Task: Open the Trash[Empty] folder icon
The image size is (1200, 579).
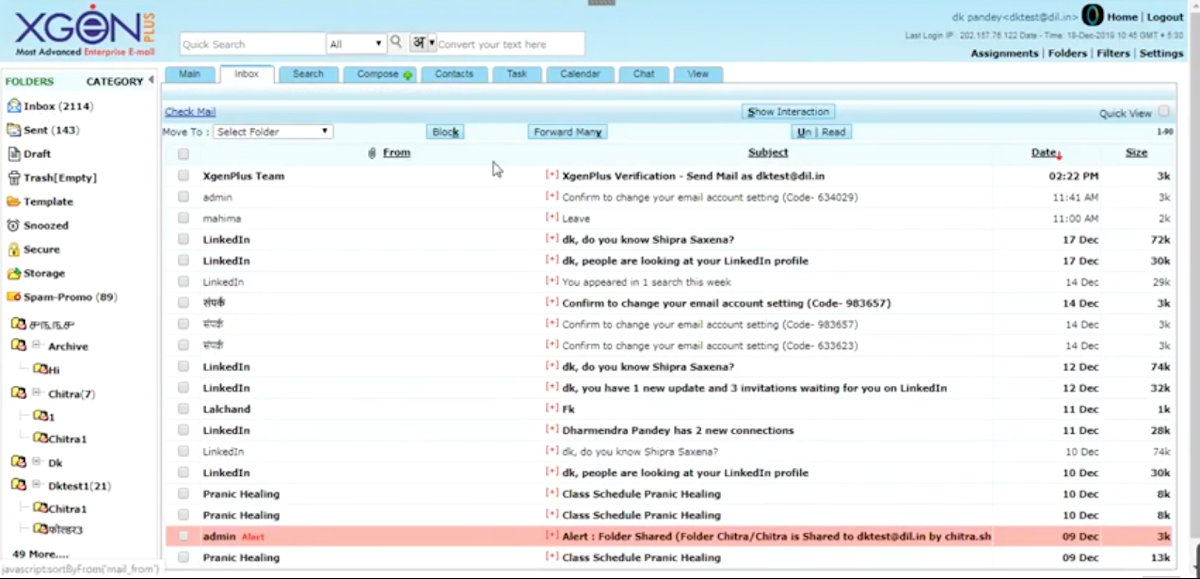Action: [12, 177]
